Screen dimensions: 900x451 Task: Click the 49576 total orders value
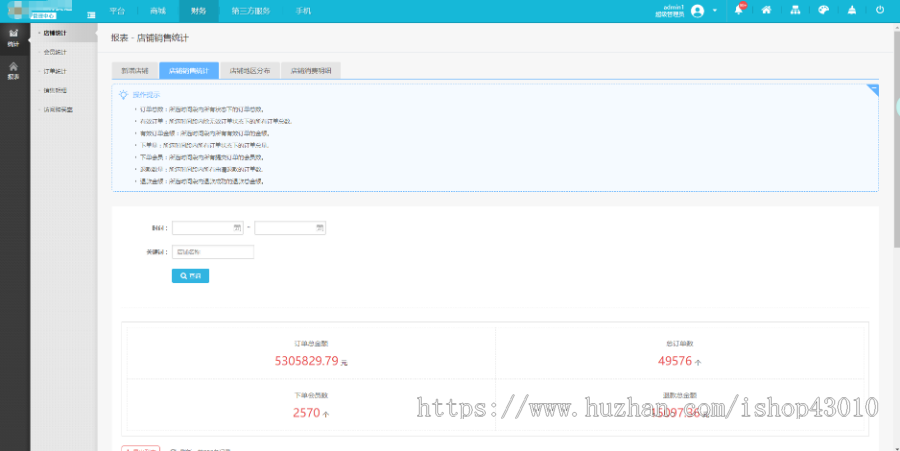675,361
